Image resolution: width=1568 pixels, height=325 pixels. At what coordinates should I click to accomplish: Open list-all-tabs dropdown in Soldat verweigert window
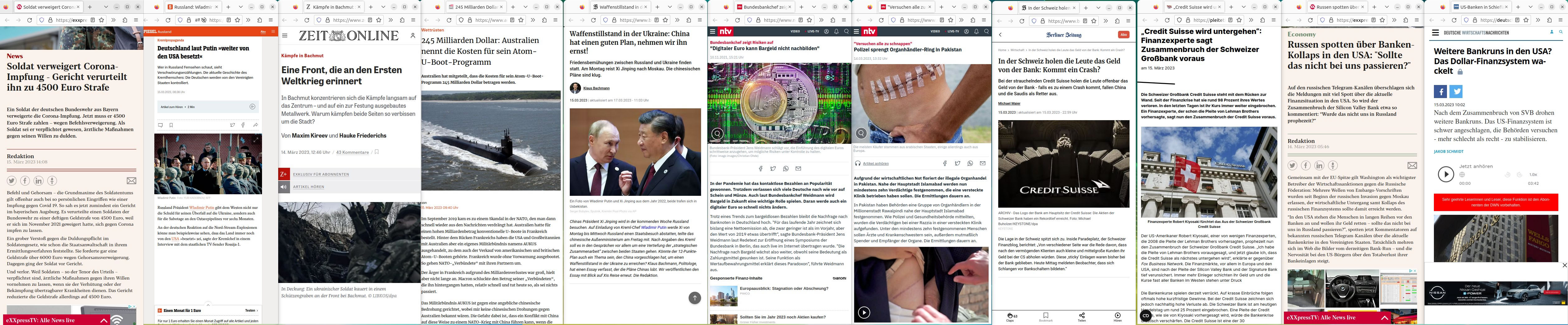(x=105, y=7)
